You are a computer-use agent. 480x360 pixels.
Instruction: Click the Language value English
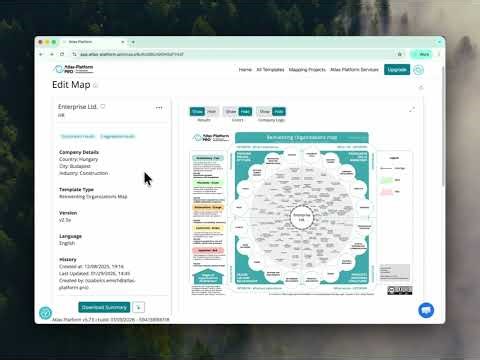tap(67, 243)
